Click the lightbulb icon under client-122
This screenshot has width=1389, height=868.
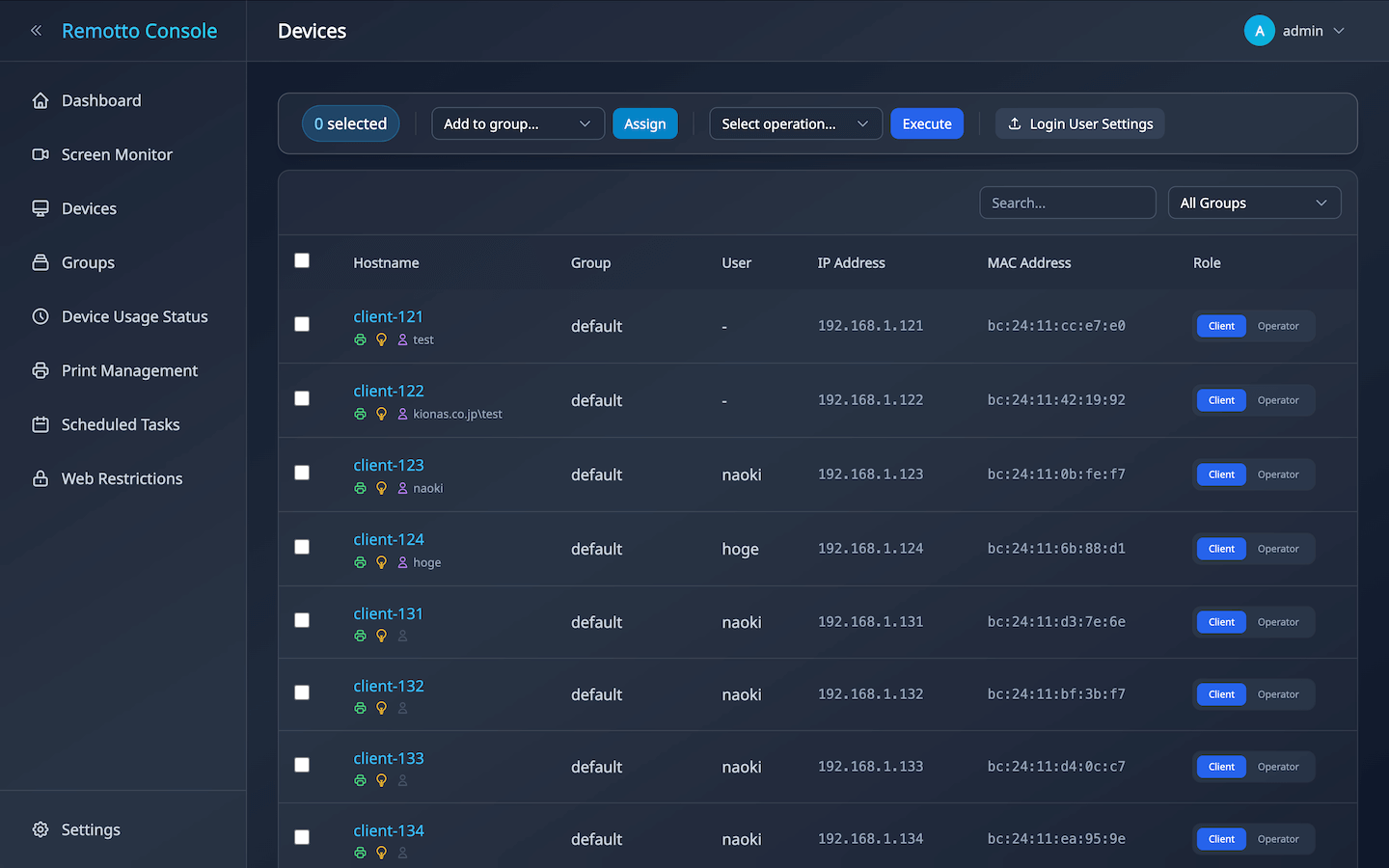tap(381, 414)
